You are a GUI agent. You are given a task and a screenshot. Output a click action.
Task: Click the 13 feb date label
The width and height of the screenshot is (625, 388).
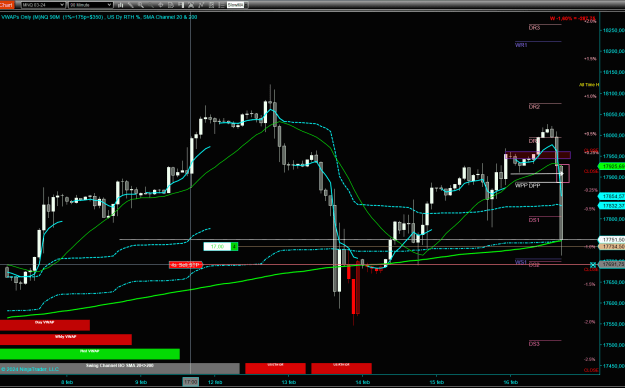point(289,382)
